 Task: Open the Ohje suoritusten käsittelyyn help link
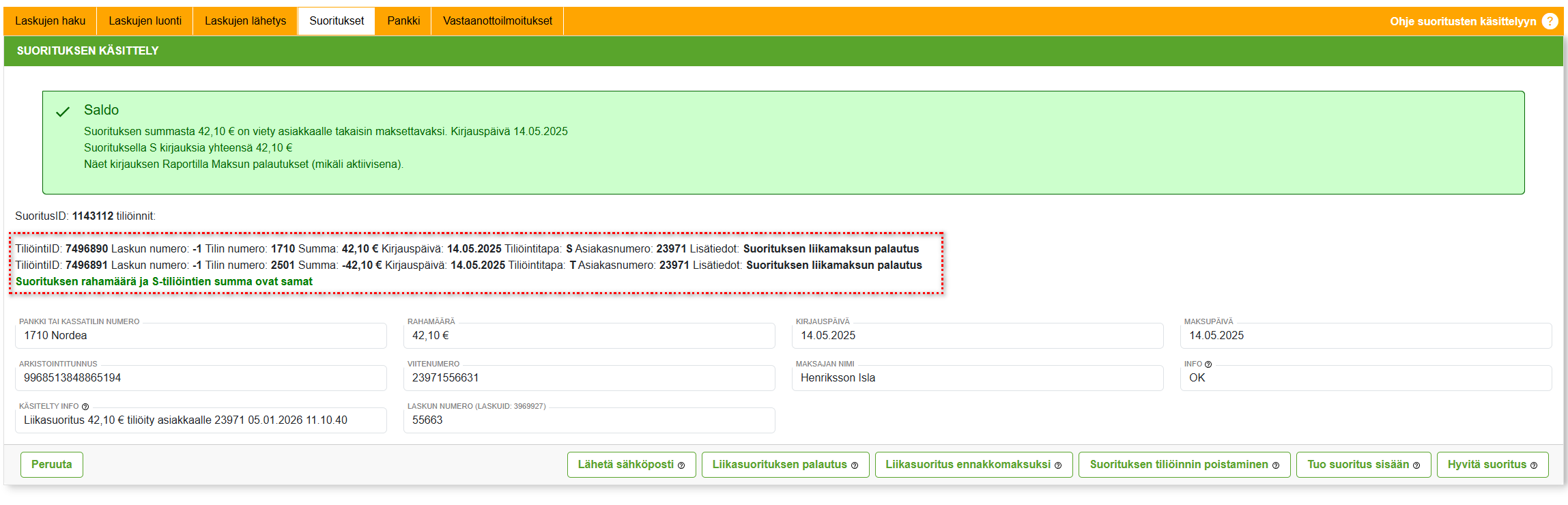click(1462, 21)
